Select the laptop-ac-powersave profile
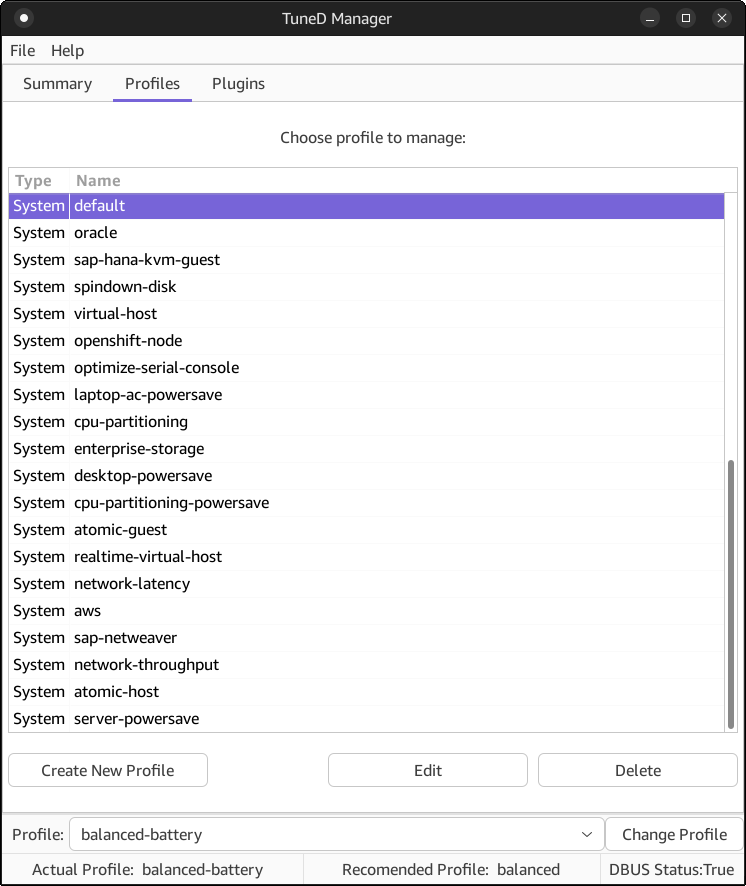746x886 pixels. [366, 395]
